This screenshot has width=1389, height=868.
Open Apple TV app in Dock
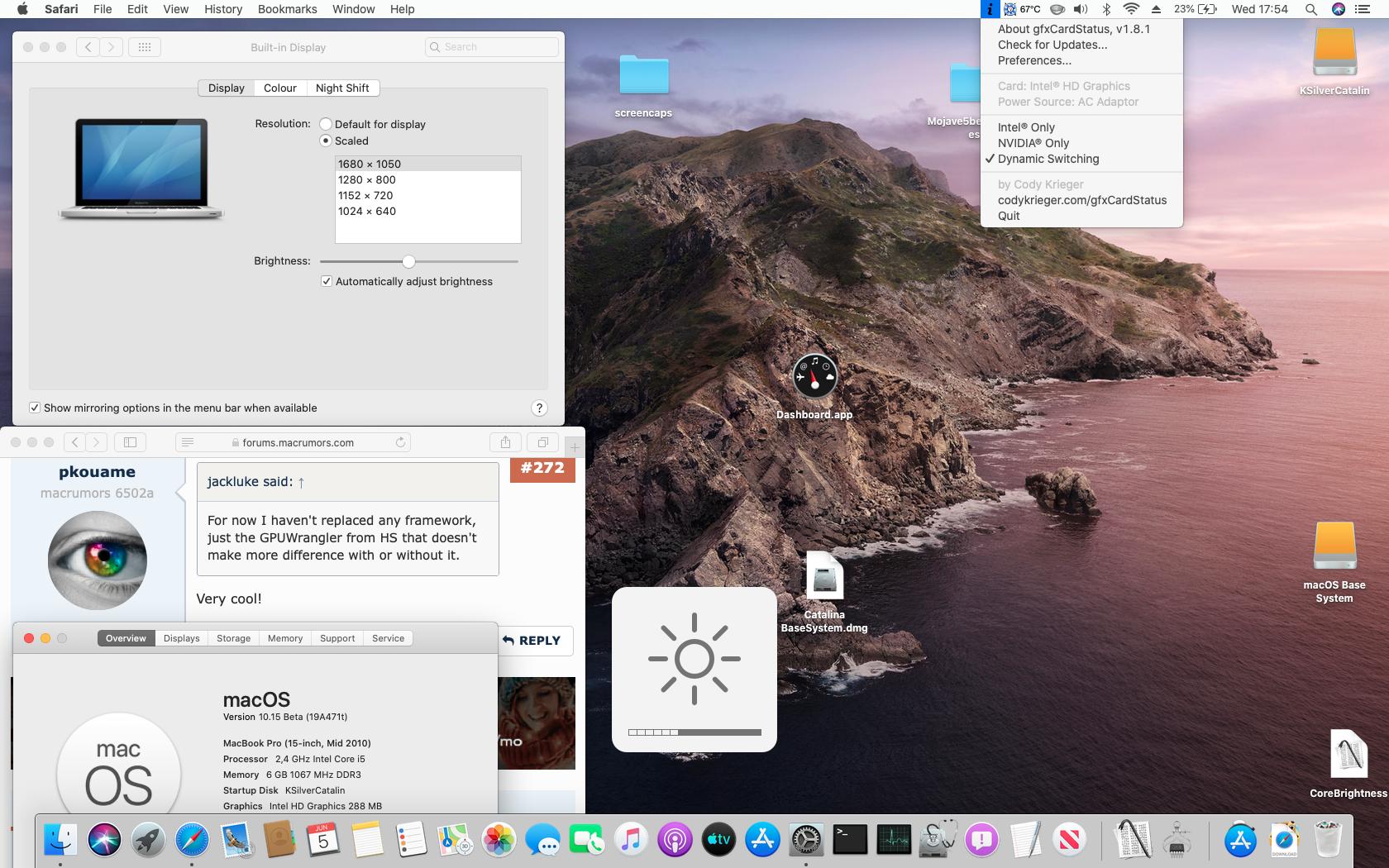tap(718, 840)
